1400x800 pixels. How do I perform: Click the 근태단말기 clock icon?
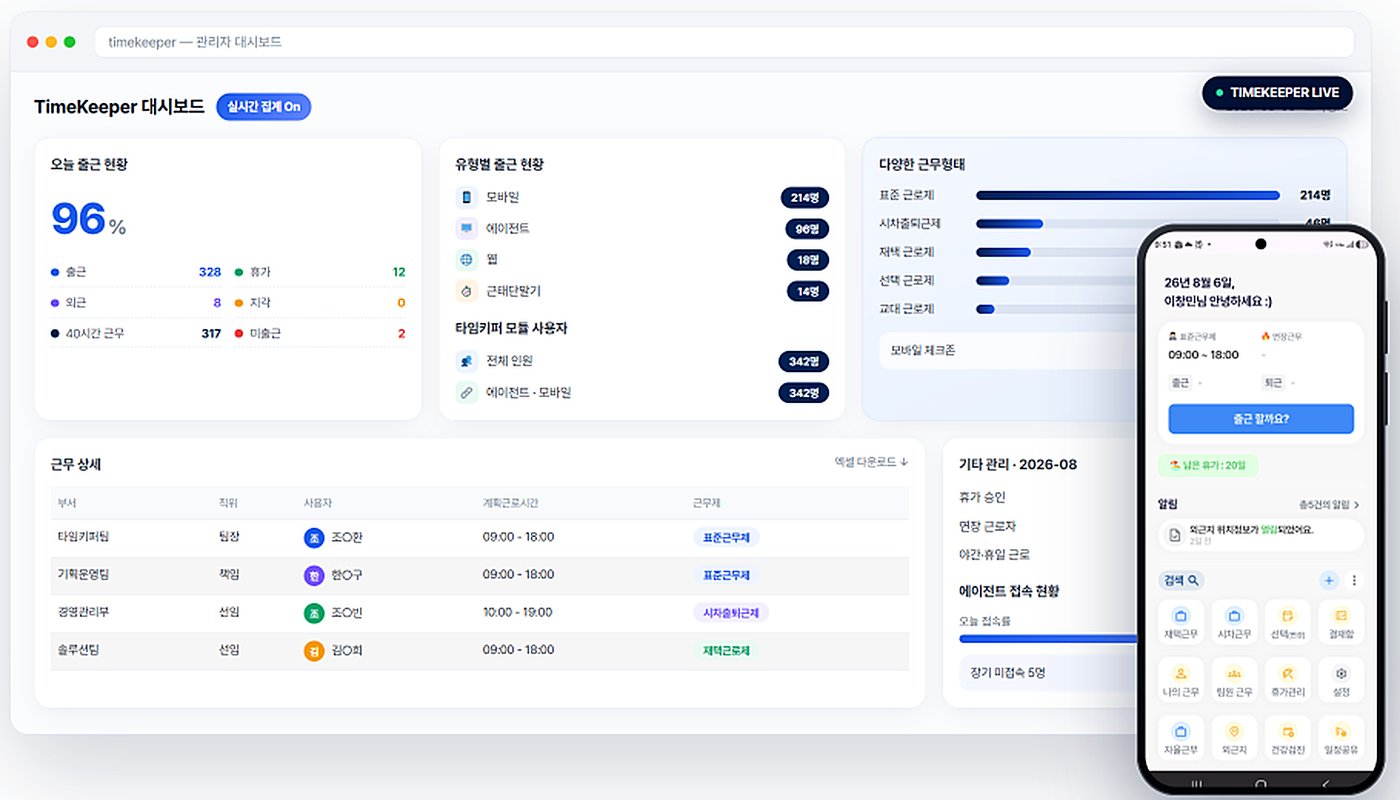[x=466, y=291]
